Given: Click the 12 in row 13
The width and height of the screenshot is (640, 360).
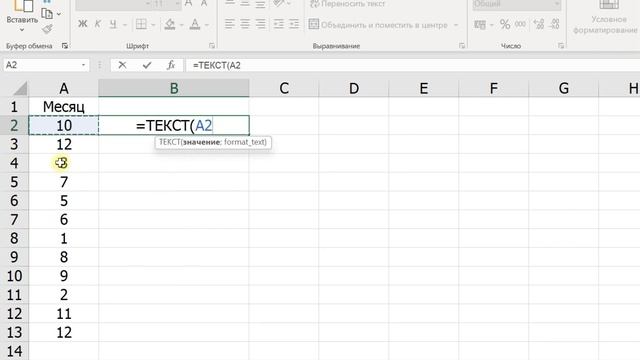Looking at the screenshot, I should point(64,332).
